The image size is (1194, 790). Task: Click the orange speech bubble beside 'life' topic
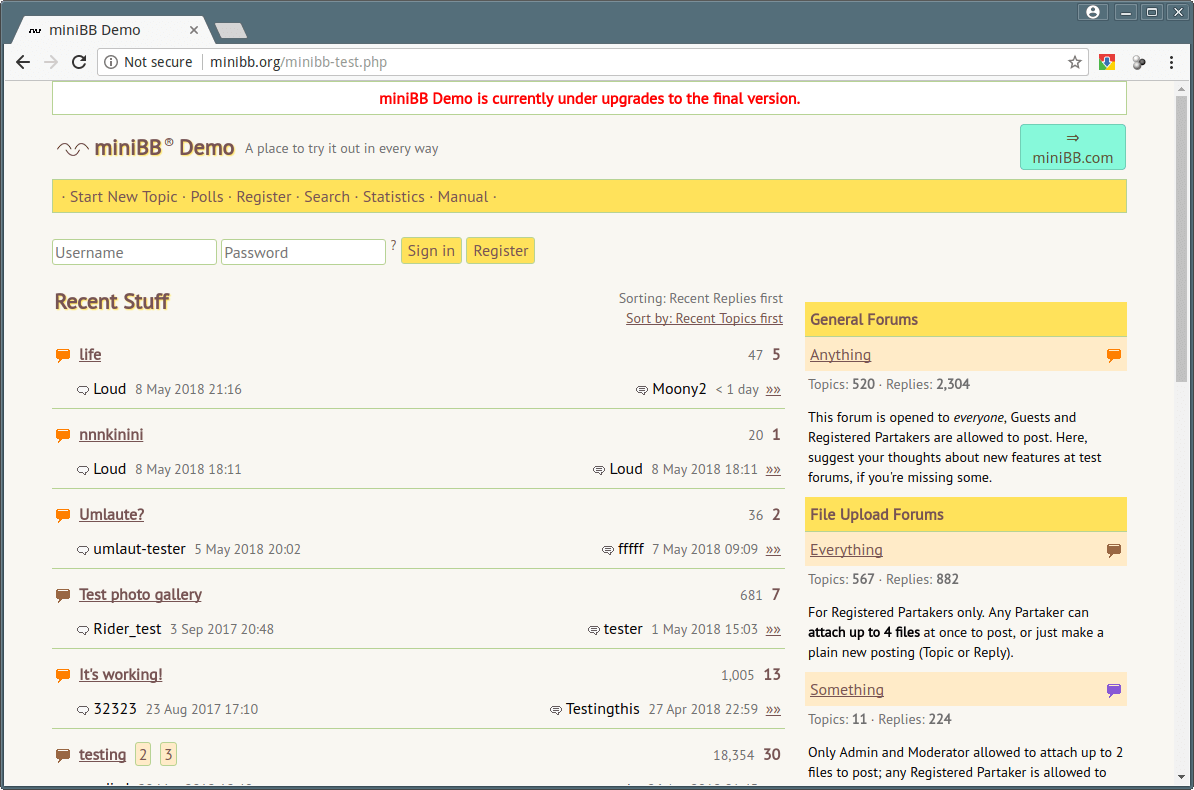[x=63, y=355]
